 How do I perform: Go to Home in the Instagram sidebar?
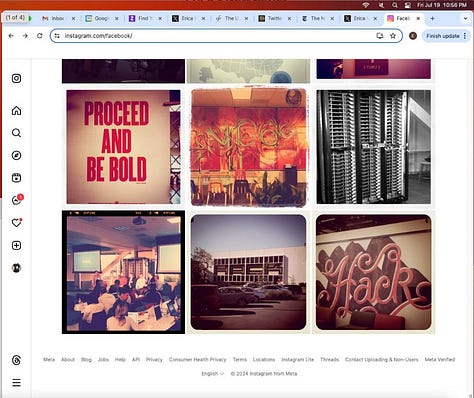pyautogui.click(x=16, y=110)
